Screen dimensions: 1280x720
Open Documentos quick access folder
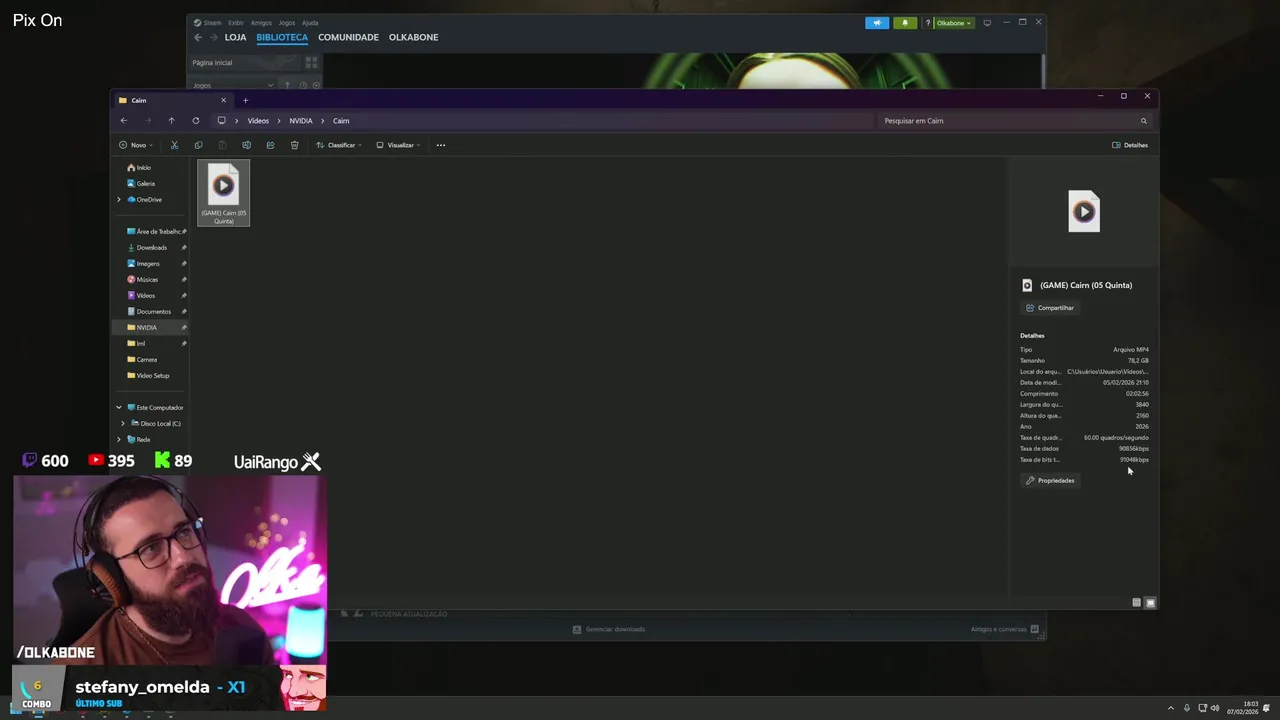tap(149, 312)
